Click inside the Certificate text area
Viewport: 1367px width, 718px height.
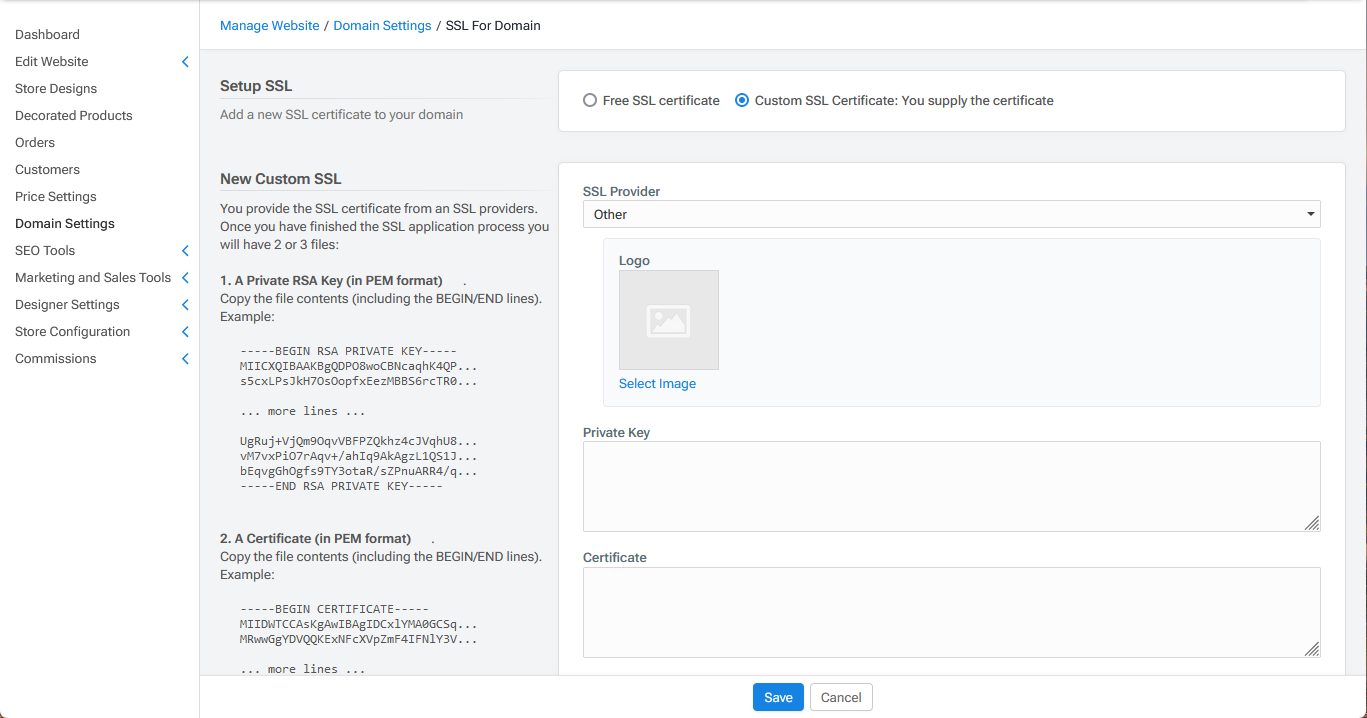pos(950,612)
